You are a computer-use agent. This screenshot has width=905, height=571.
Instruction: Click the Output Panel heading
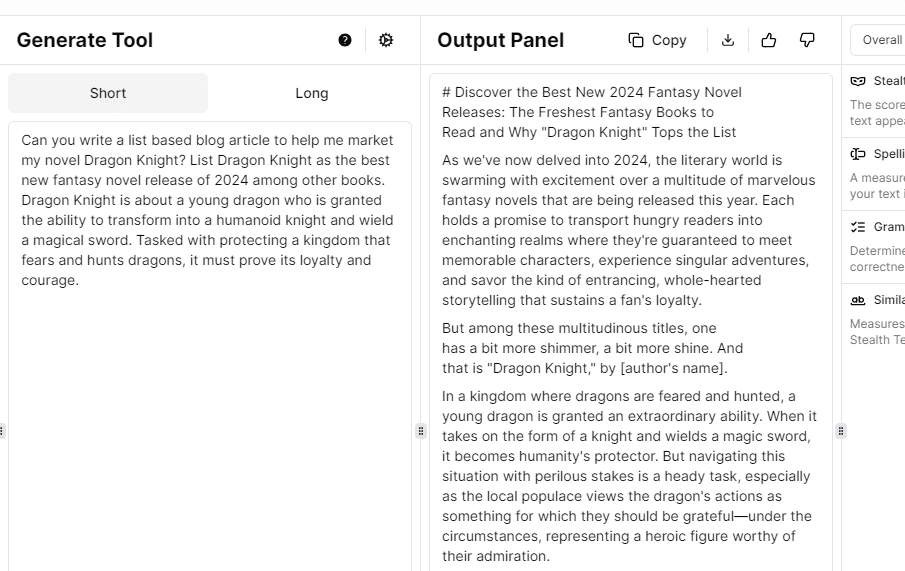pyautogui.click(x=500, y=40)
